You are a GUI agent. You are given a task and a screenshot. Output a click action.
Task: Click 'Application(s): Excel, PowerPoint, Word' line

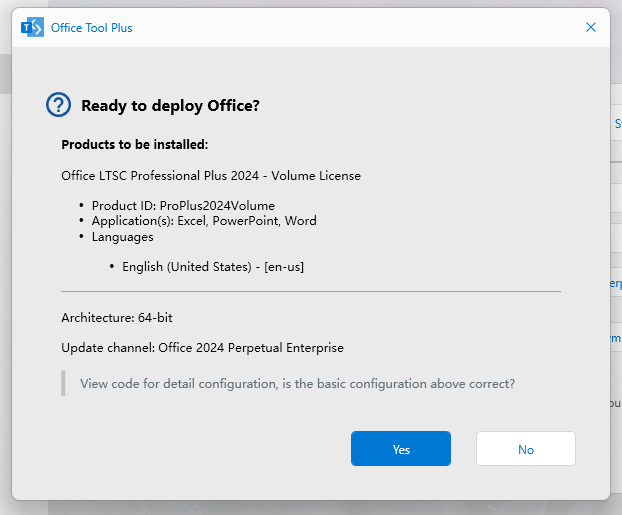click(204, 221)
